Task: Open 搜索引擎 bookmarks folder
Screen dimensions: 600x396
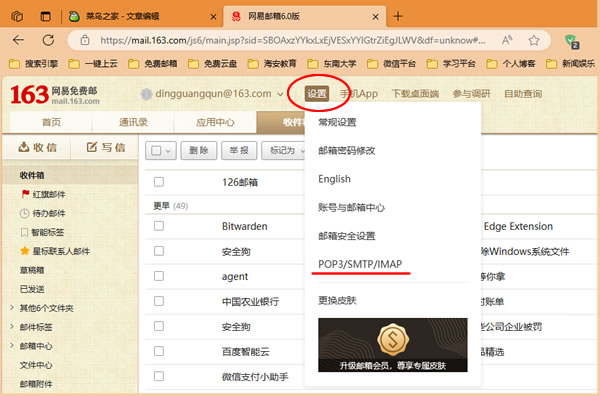Action: click(33, 64)
